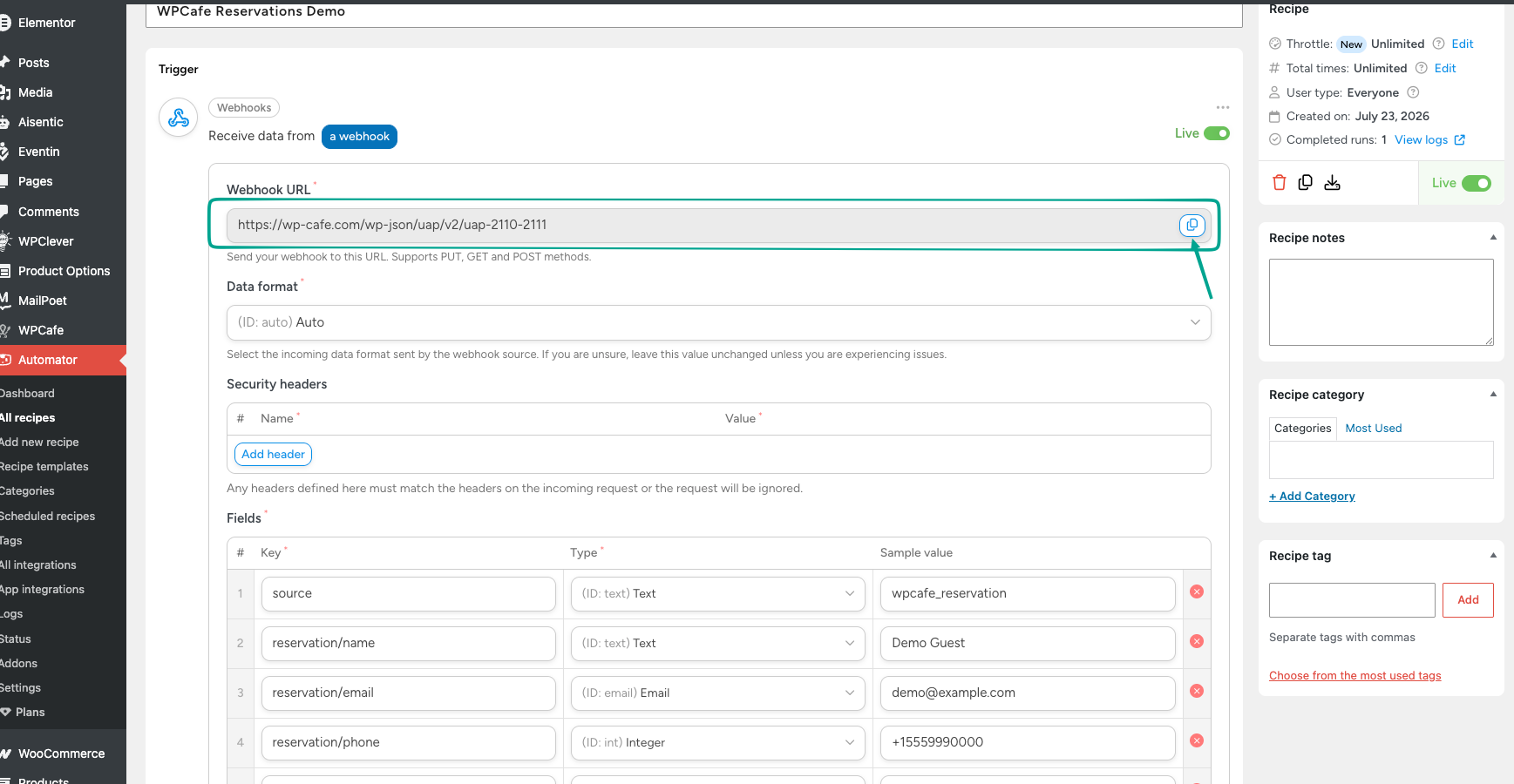Click the a webhook trigger token
The height and width of the screenshot is (784, 1514).
click(x=359, y=137)
